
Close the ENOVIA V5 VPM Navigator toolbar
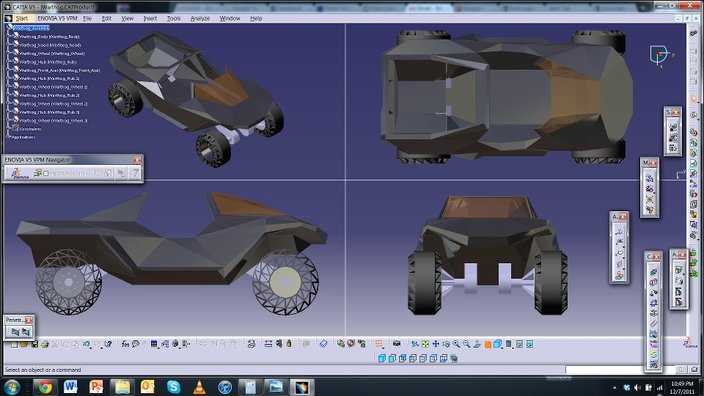pos(137,160)
